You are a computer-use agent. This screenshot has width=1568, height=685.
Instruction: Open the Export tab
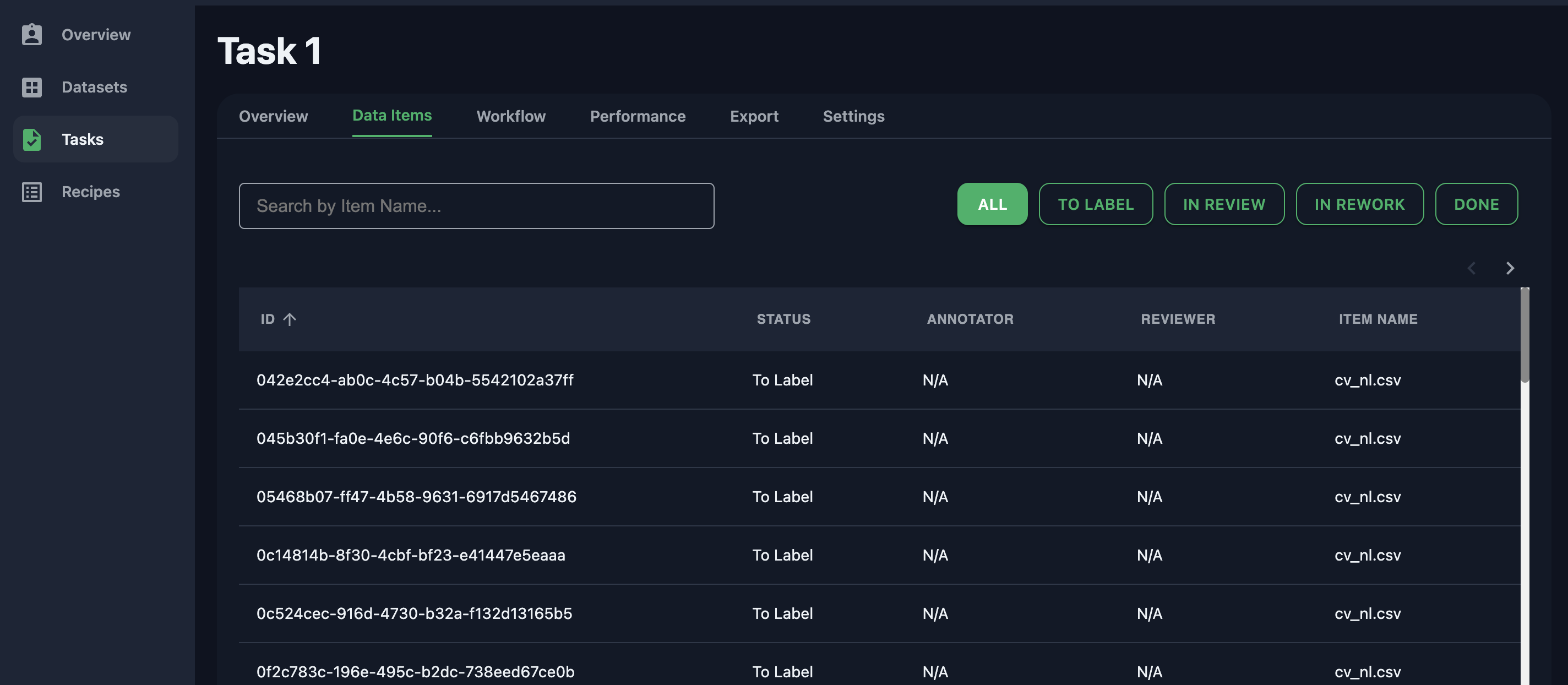click(x=754, y=116)
